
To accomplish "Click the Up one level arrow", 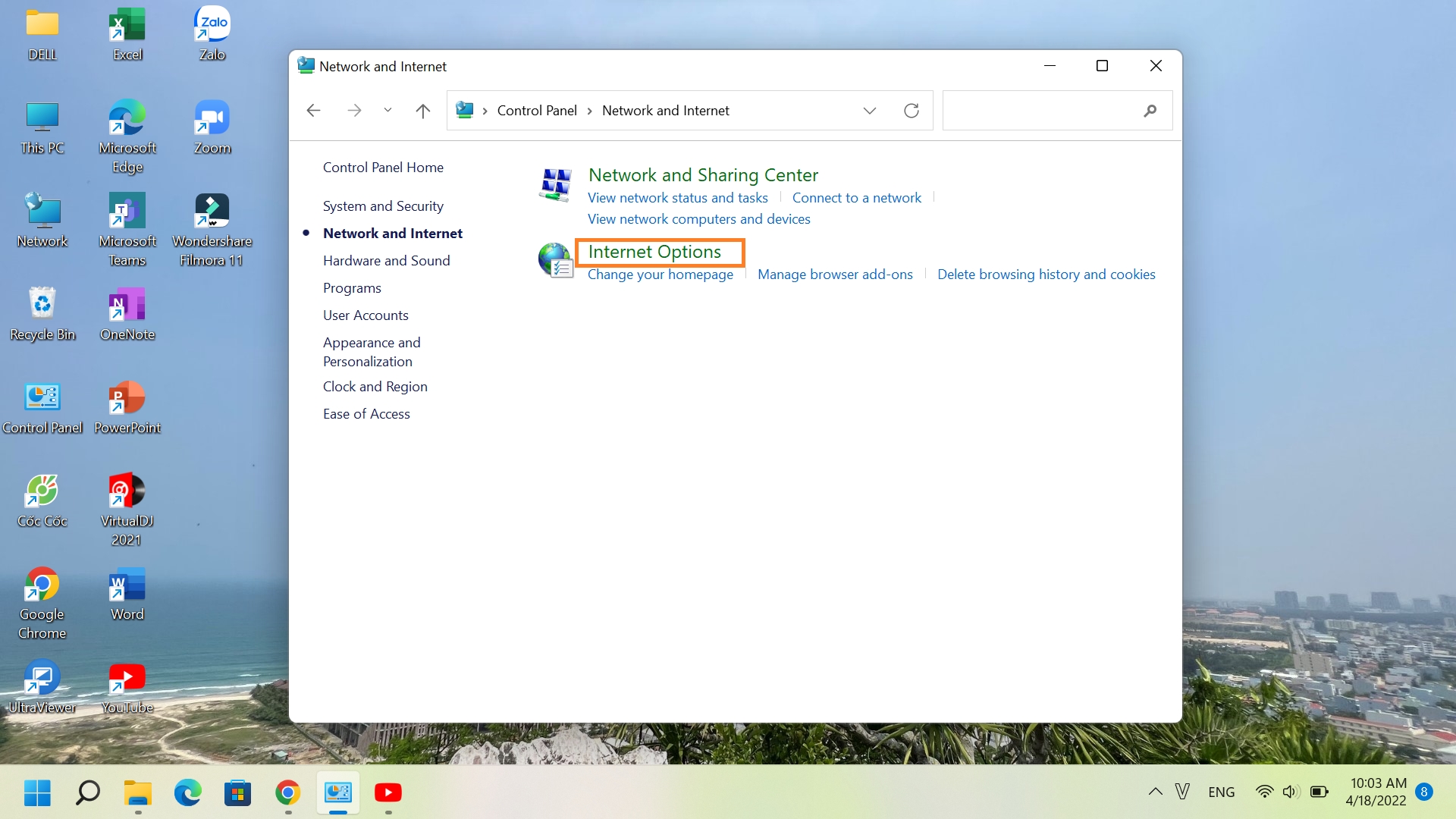I will coord(423,111).
